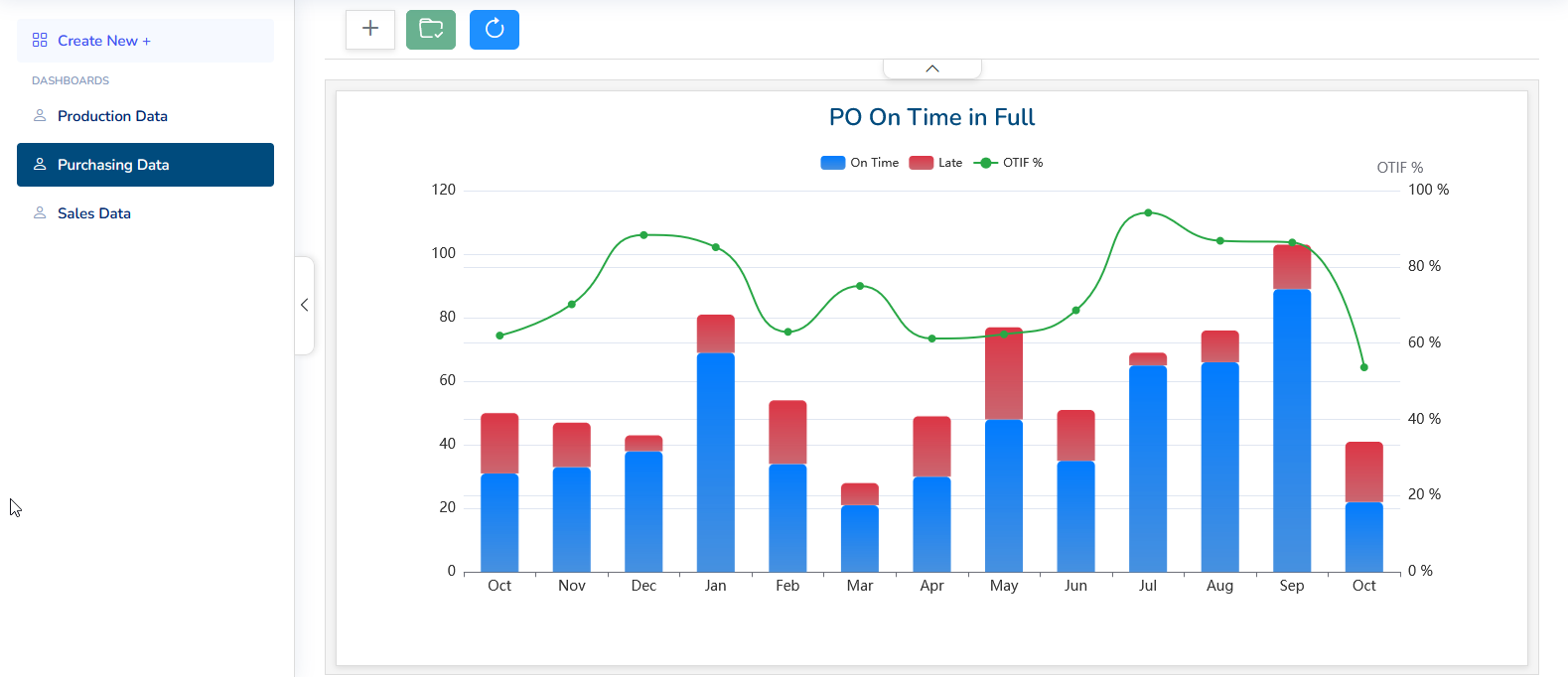Viewport: 1568px width, 677px height.
Task: Collapse the sidebar with left chevron
Action: 305,305
